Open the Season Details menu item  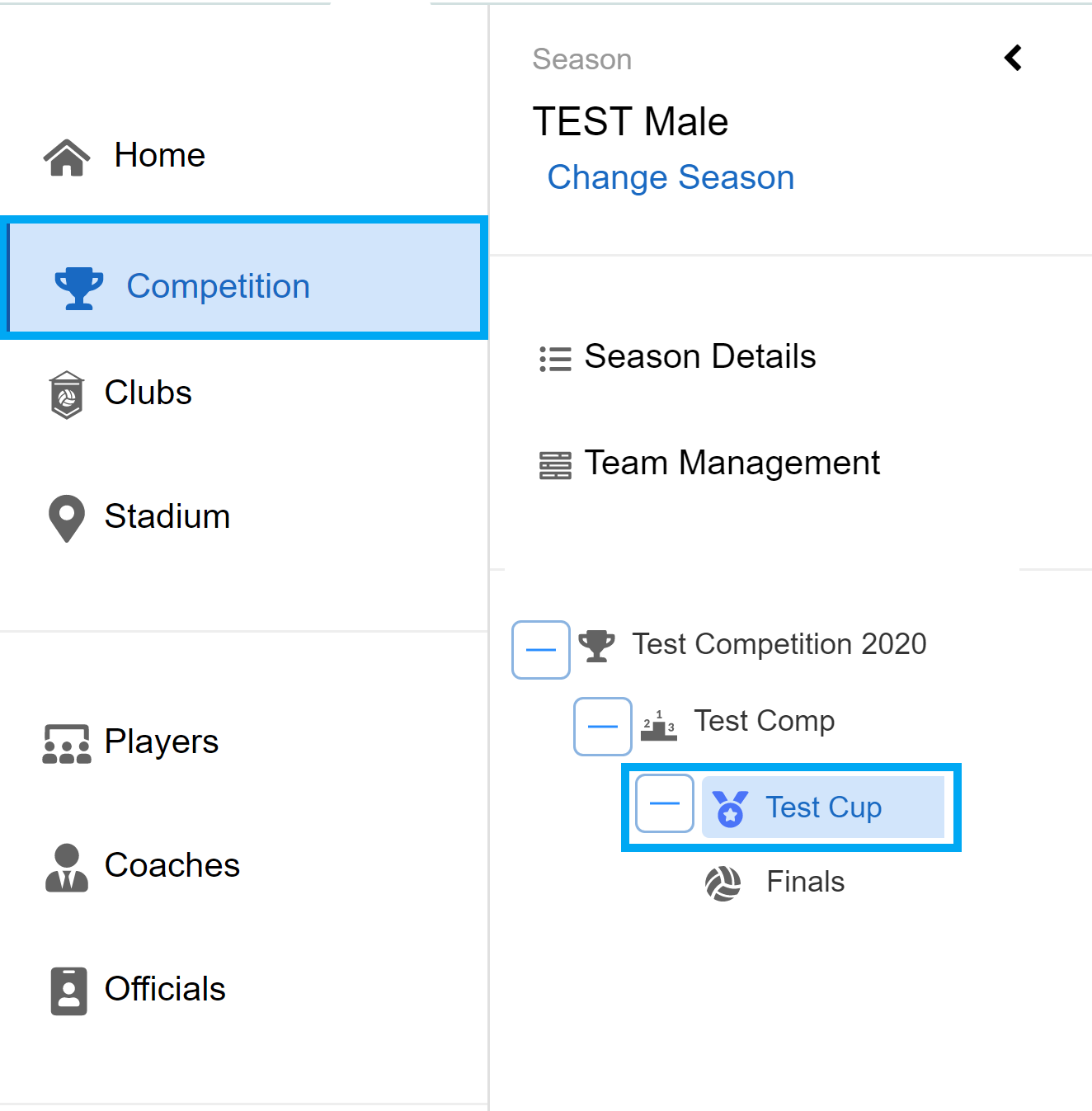click(x=678, y=357)
